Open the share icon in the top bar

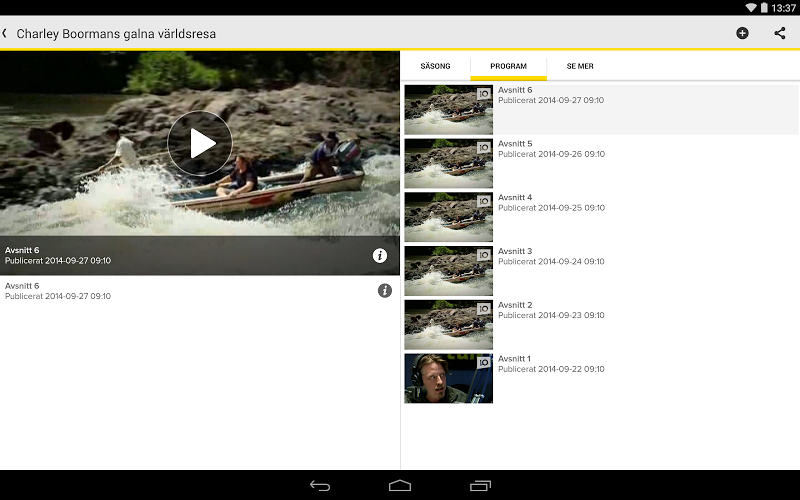click(780, 34)
